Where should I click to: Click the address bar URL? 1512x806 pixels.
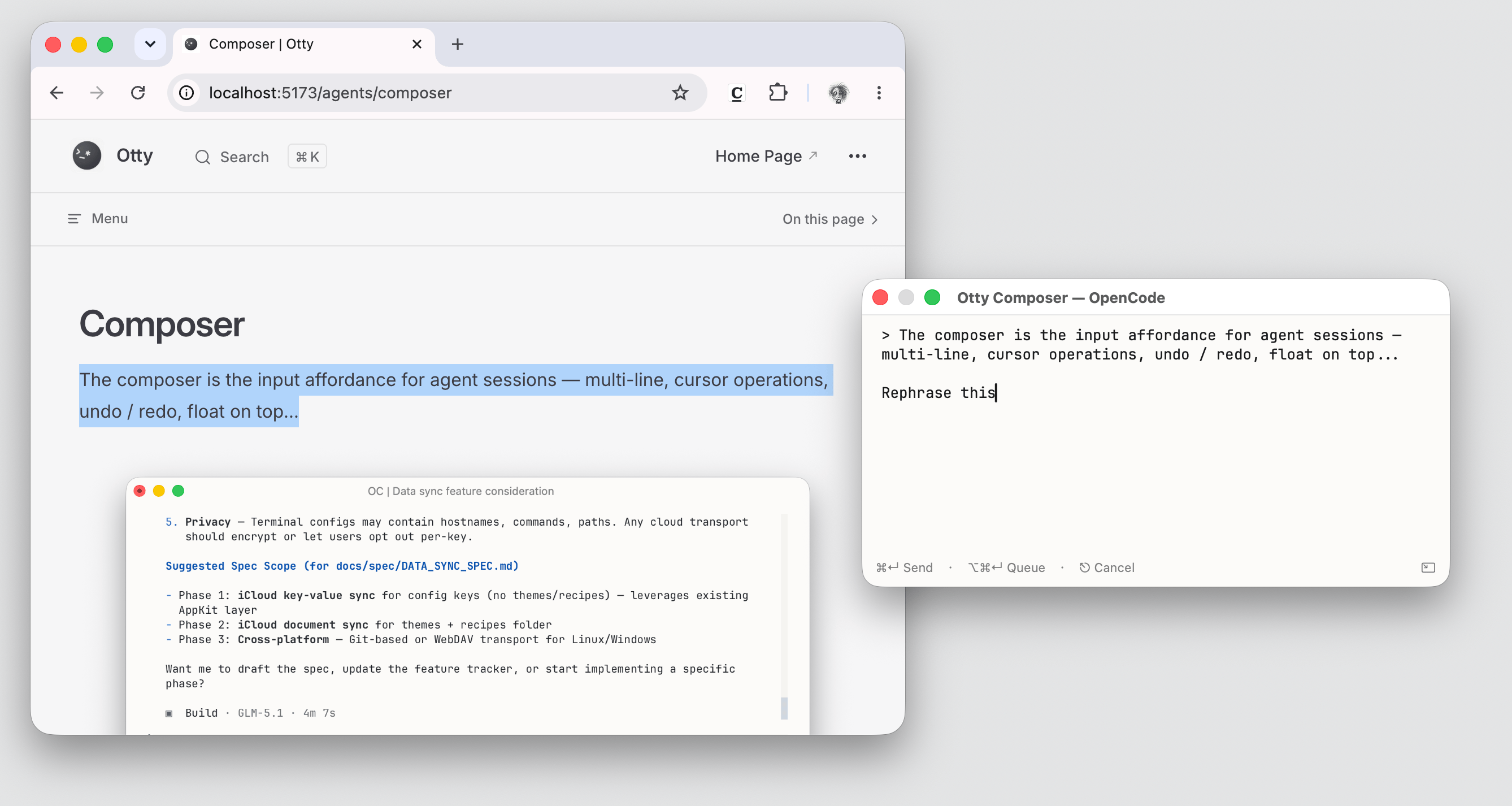(x=331, y=93)
